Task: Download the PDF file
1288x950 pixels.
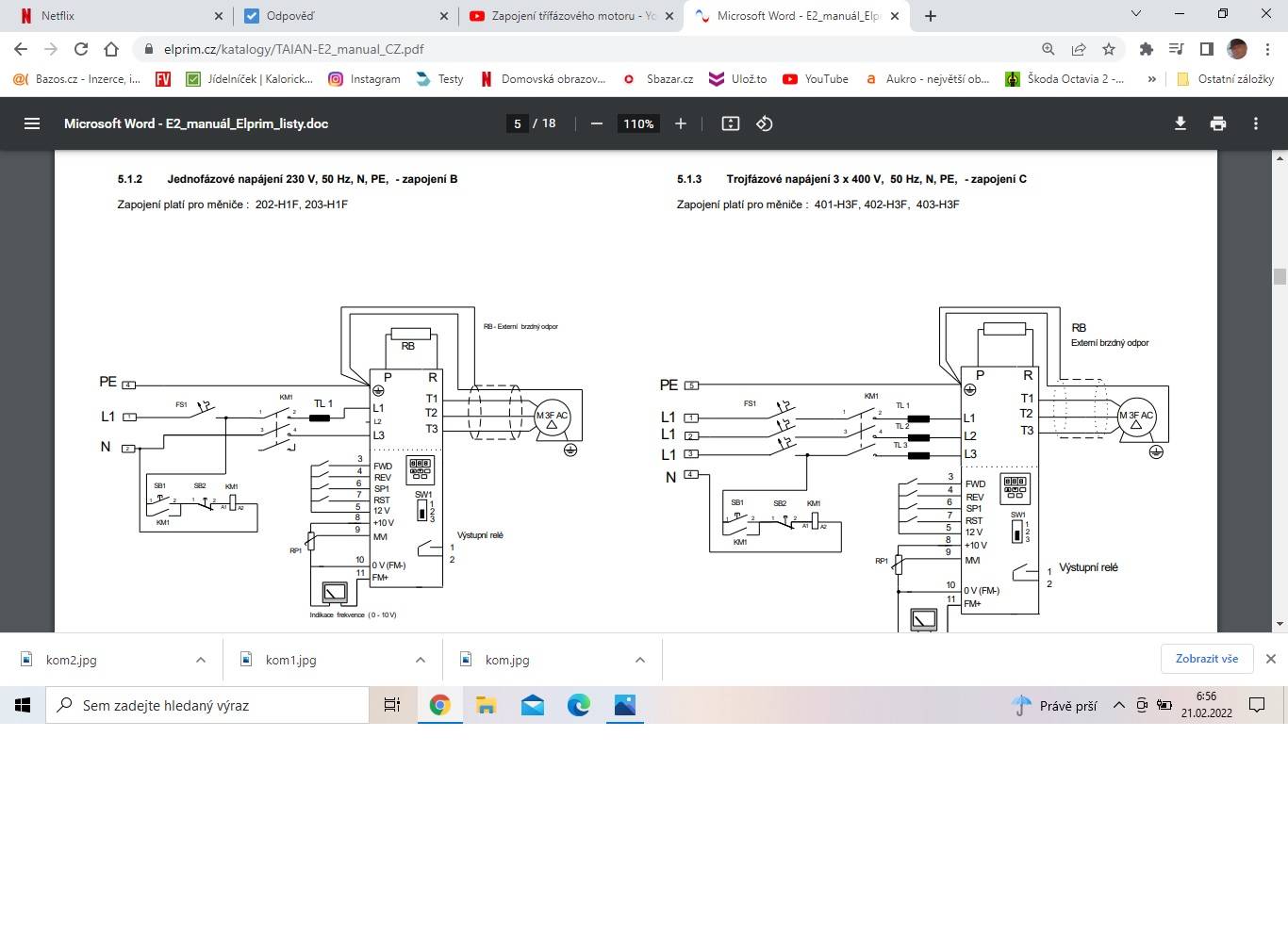Action: pyautogui.click(x=1181, y=123)
